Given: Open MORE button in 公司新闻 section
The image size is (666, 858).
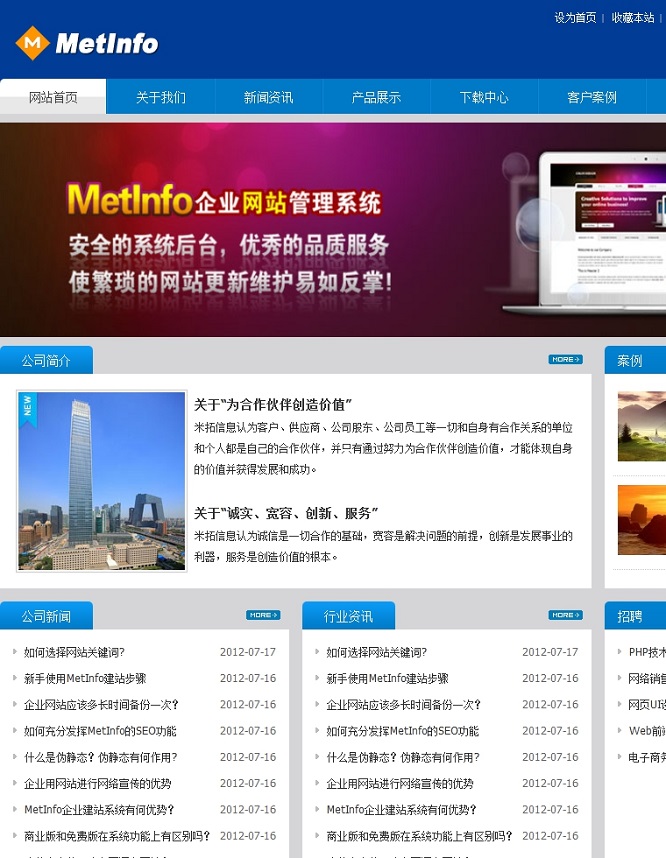Looking at the screenshot, I should 263,615.
